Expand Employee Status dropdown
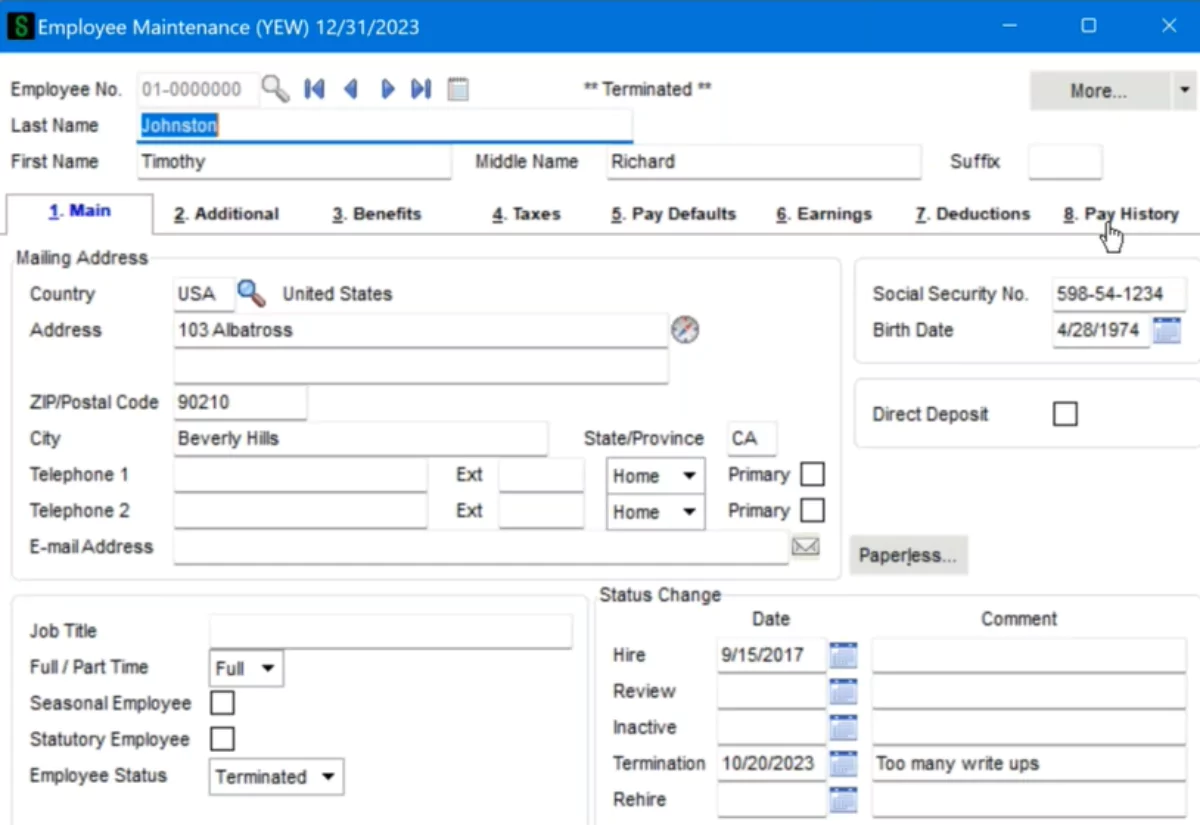This screenshot has height=825, width=1200. point(276,776)
